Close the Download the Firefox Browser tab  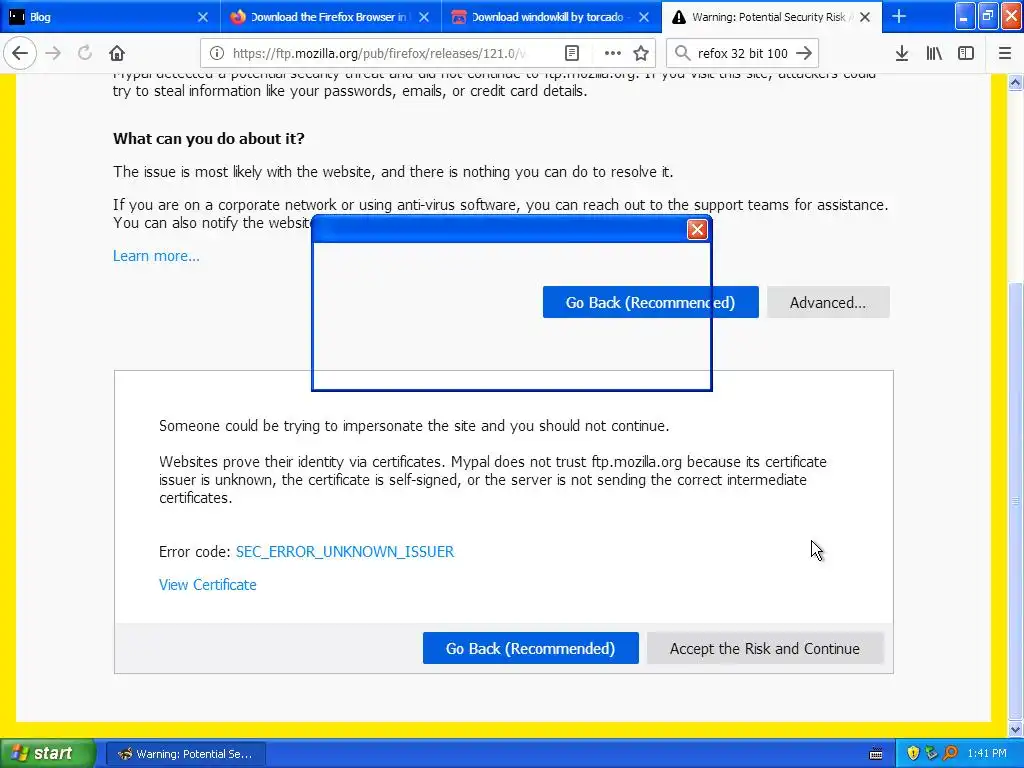tap(424, 17)
